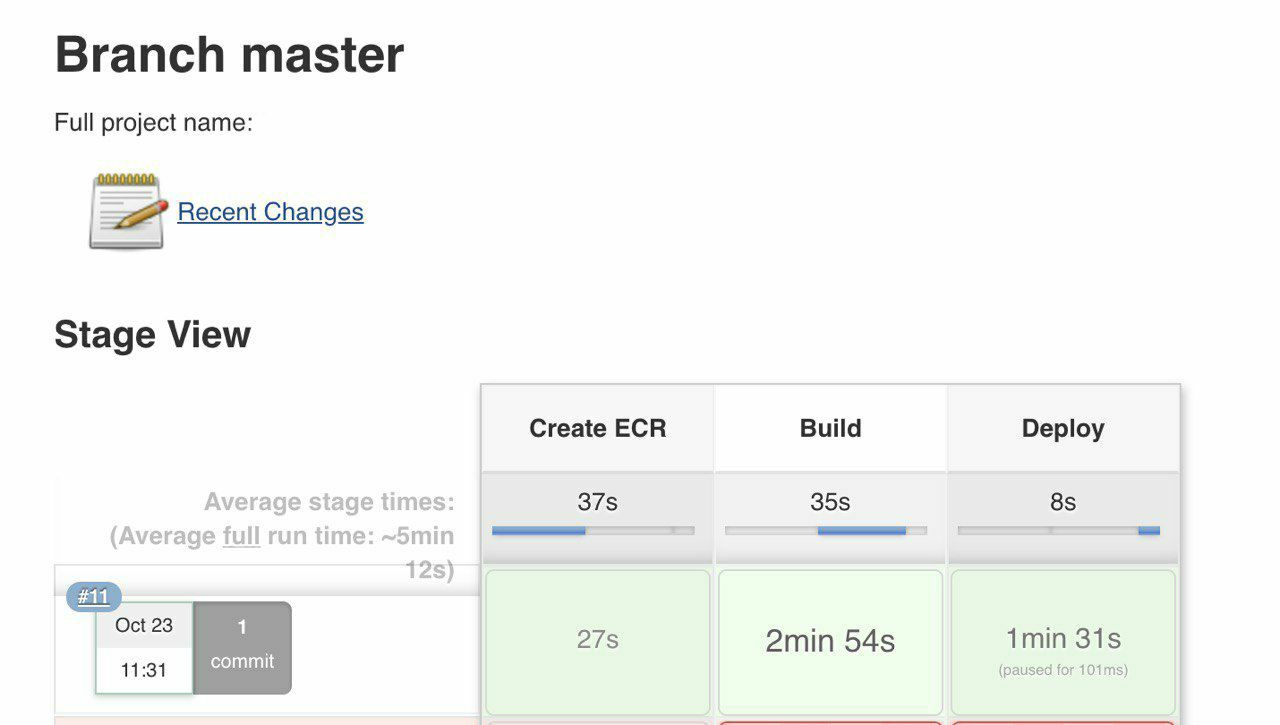Open the Deploy 1min 31s stage cell

click(x=1063, y=638)
